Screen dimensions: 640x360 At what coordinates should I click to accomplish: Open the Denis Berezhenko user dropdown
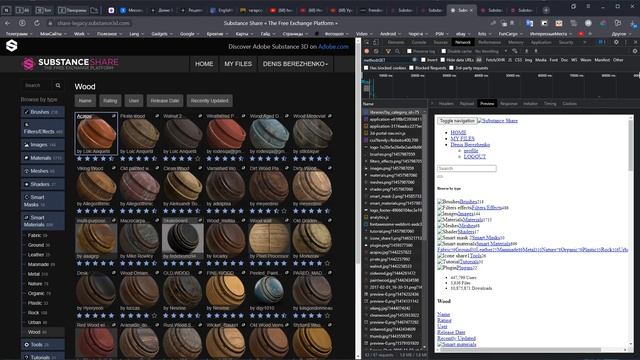coord(296,64)
